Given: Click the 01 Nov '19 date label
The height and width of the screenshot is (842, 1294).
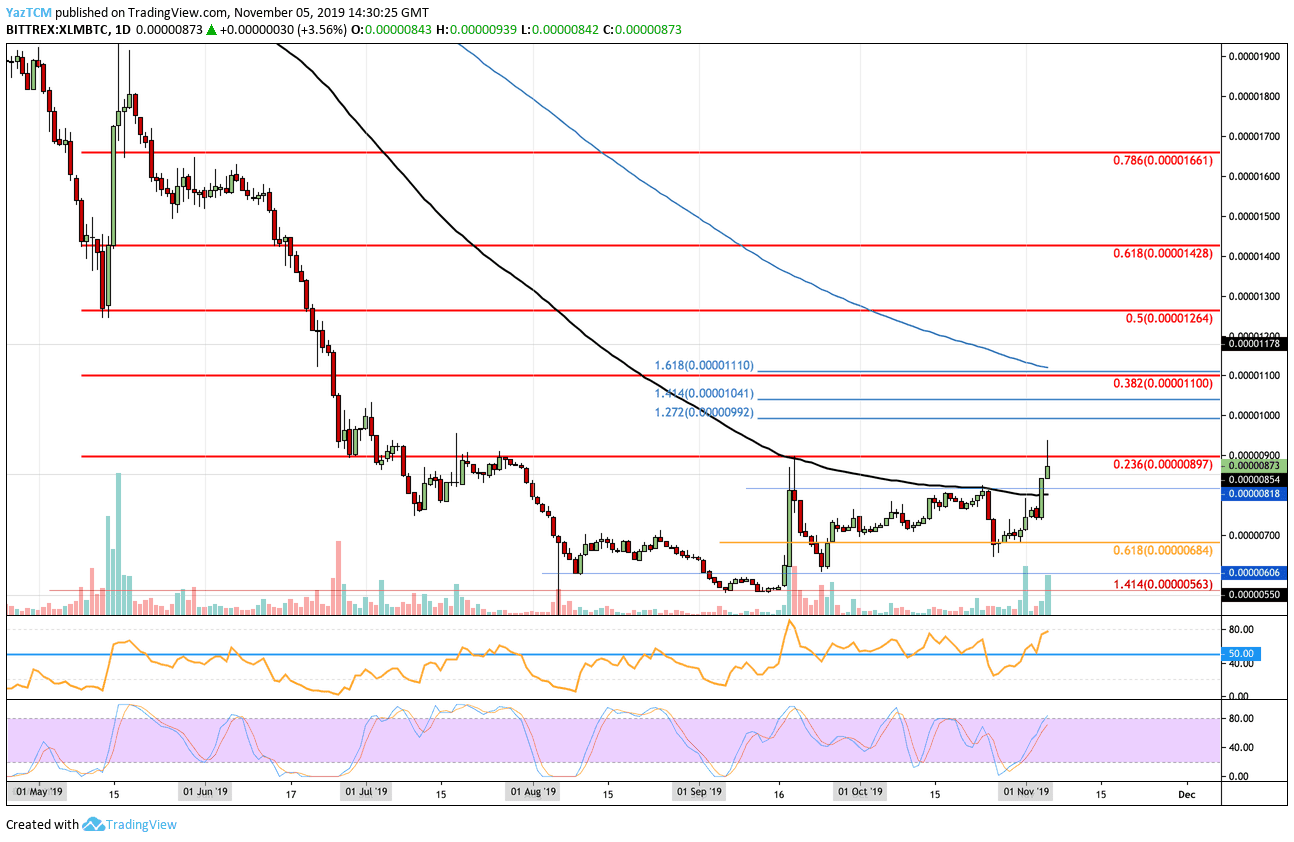Looking at the screenshot, I should [x=1028, y=792].
